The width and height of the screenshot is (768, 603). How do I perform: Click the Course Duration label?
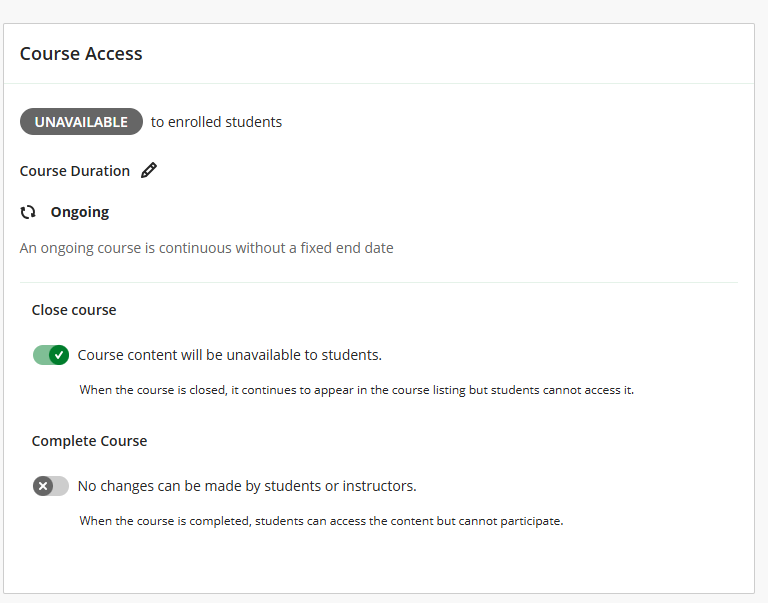pos(75,171)
